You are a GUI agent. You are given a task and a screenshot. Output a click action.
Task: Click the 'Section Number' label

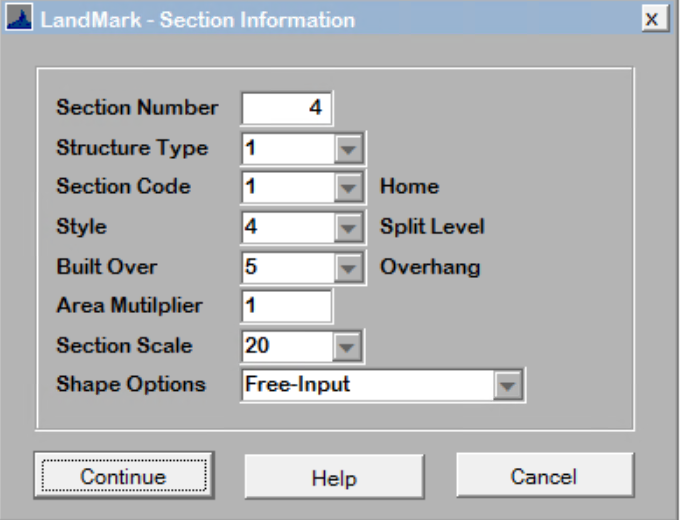click(x=137, y=107)
